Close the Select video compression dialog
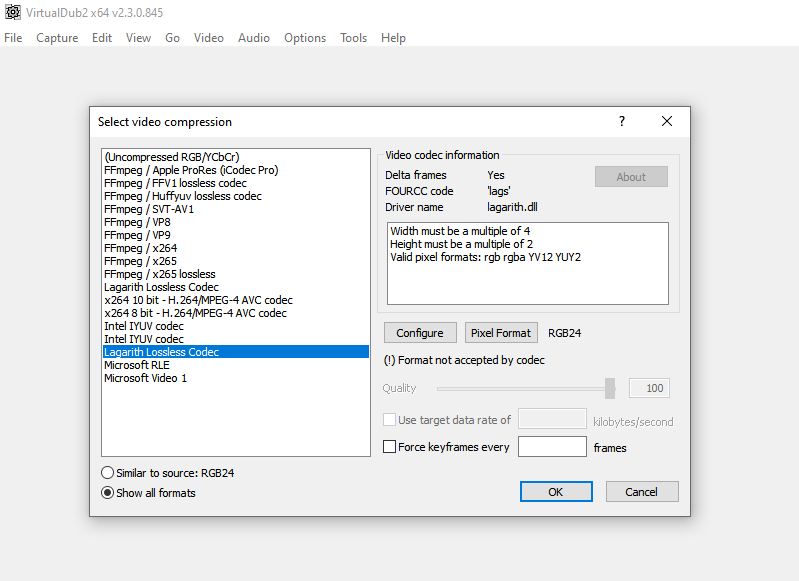The height and width of the screenshot is (581, 799). (x=667, y=121)
